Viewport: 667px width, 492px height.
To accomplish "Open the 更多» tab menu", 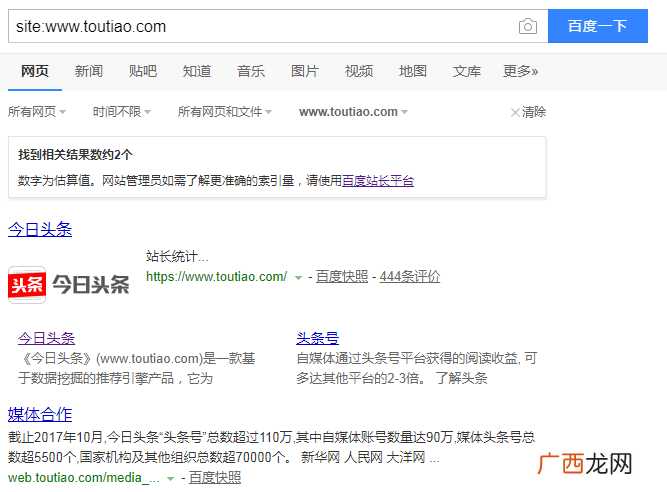I will 520,71.
